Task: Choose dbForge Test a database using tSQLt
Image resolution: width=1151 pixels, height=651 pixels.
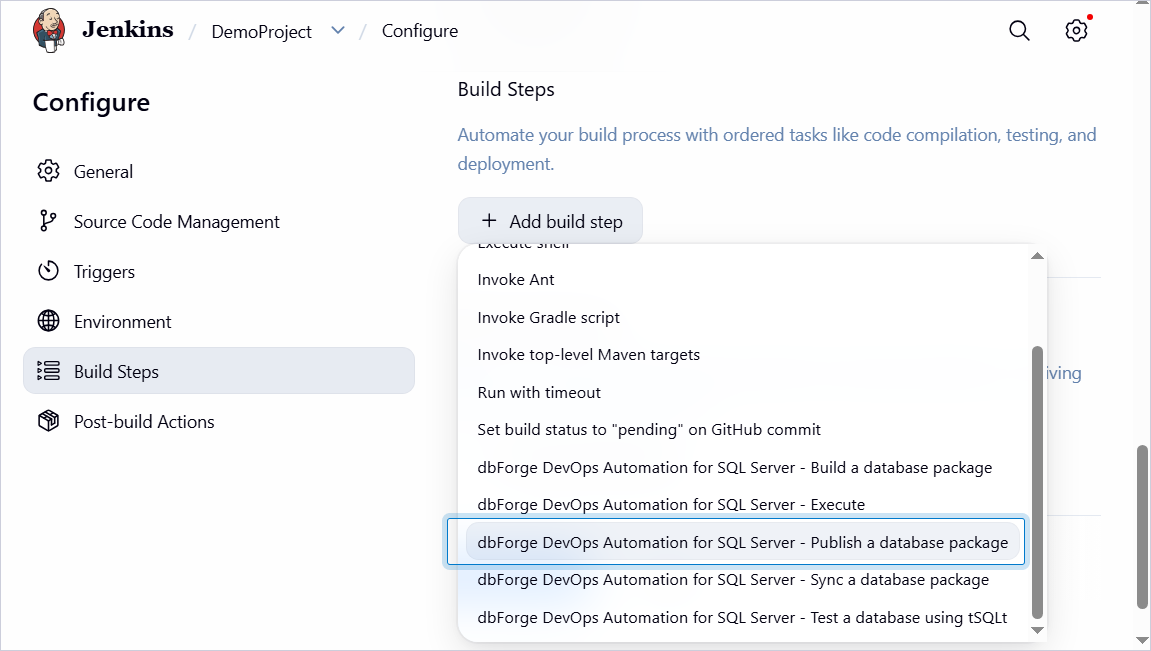Action: [744, 617]
